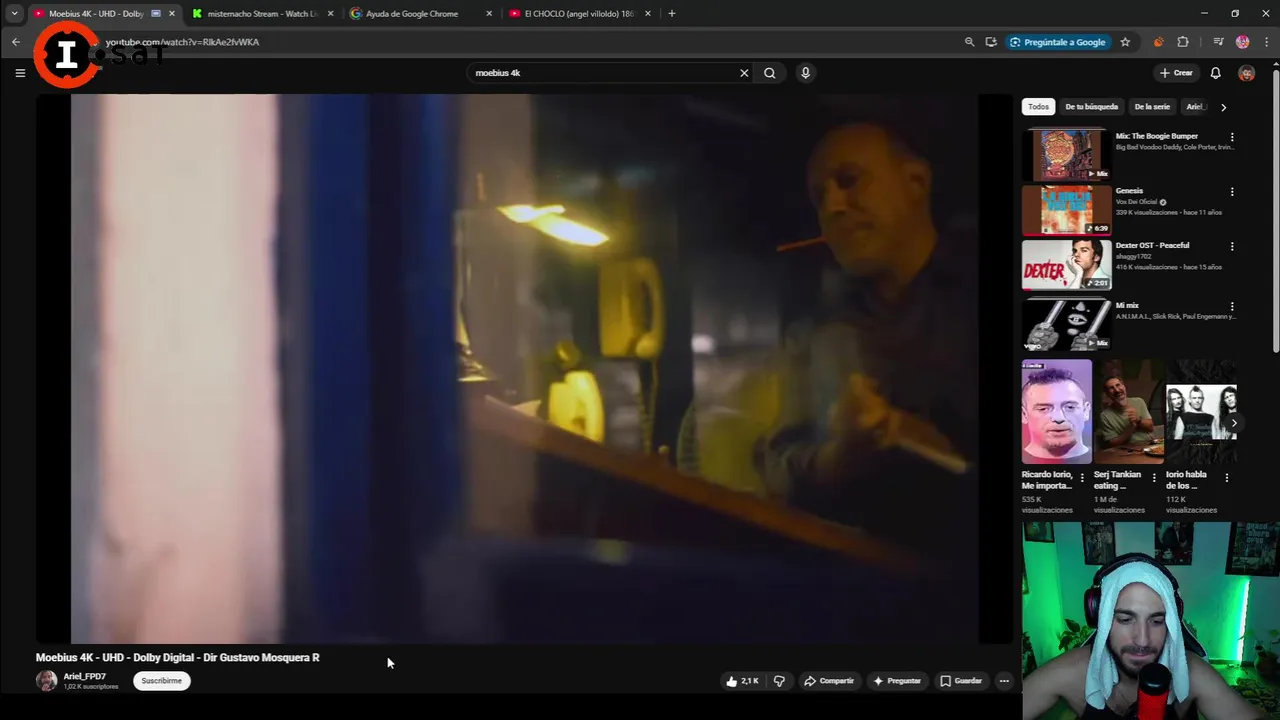1280x720 pixels.
Task: Open the YouTube account avatar menu
Action: pyautogui.click(x=1246, y=73)
